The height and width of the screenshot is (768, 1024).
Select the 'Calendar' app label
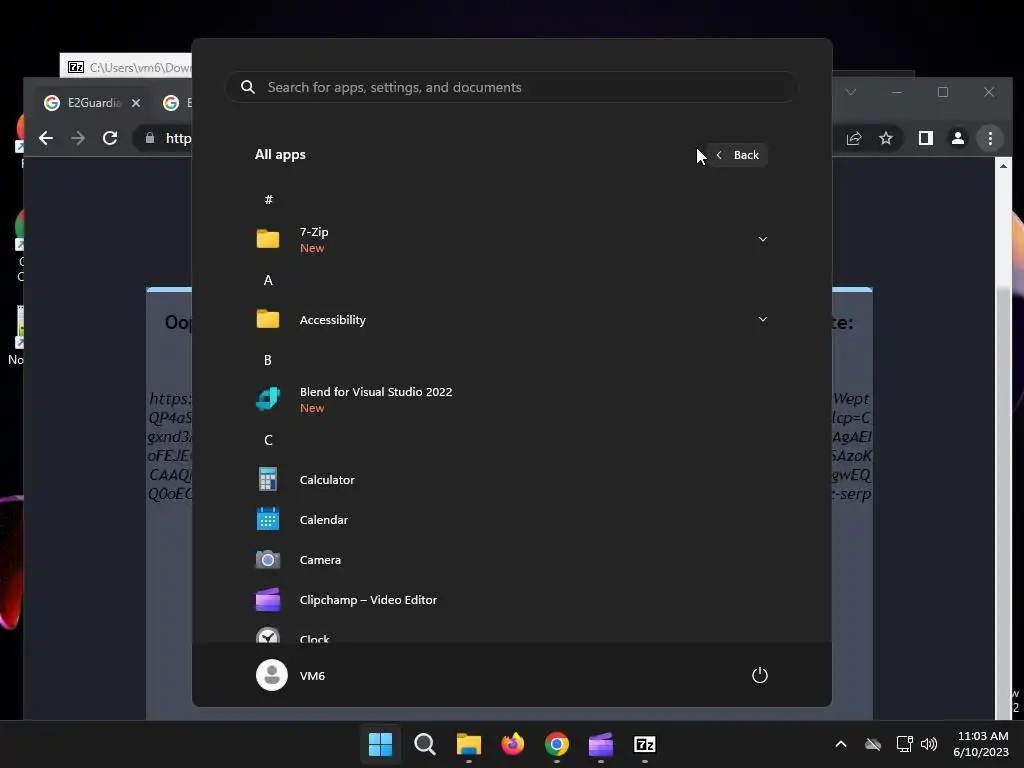(x=324, y=520)
